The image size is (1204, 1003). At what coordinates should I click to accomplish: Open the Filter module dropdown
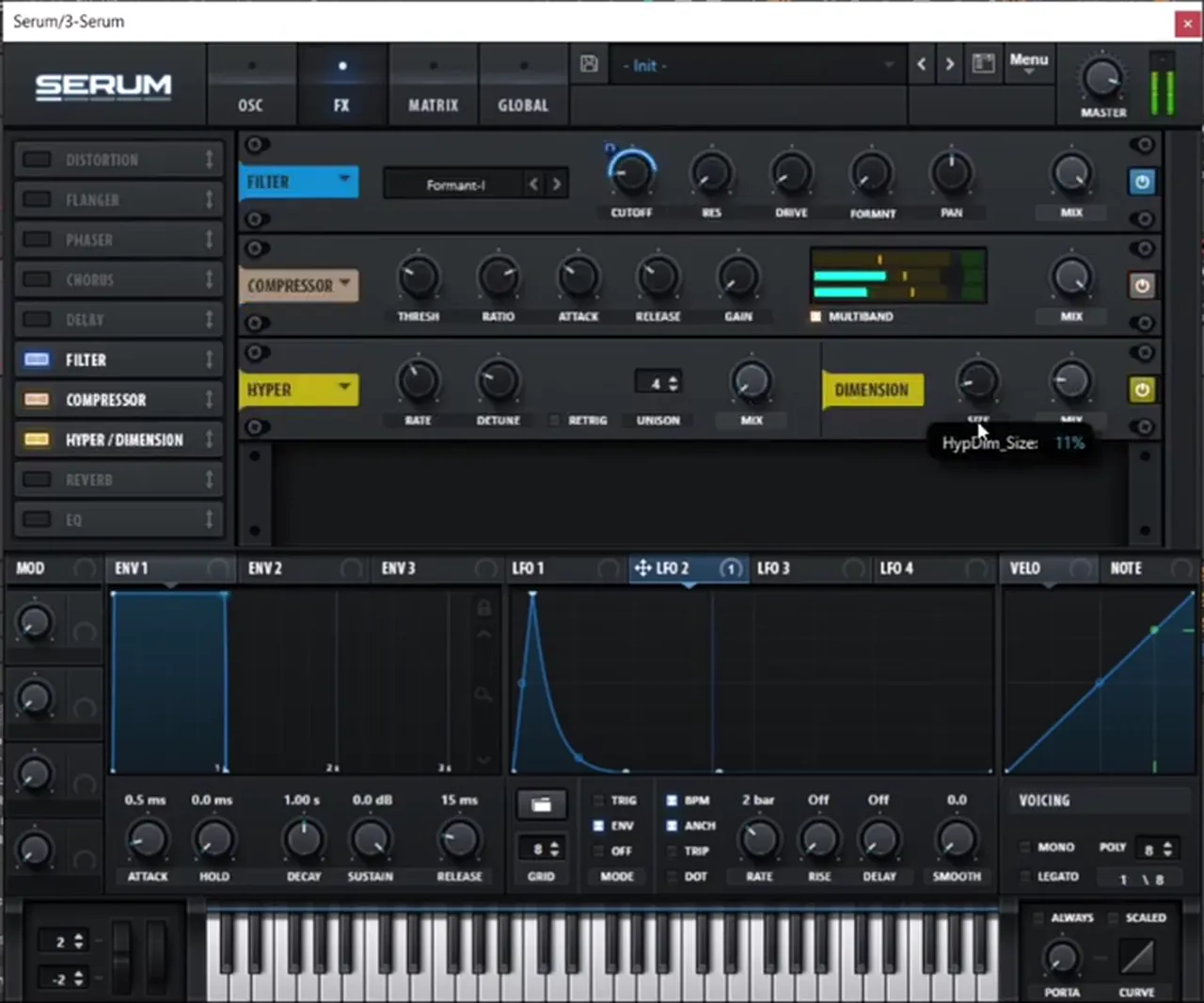298,183
